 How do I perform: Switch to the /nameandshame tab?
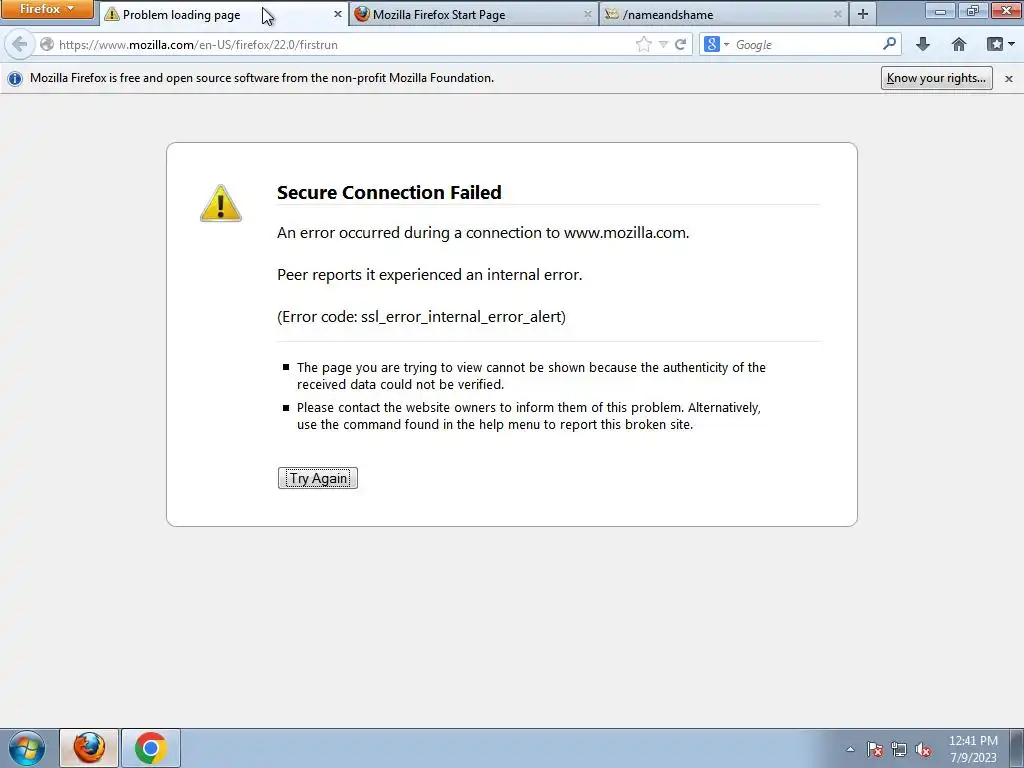[723, 14]
